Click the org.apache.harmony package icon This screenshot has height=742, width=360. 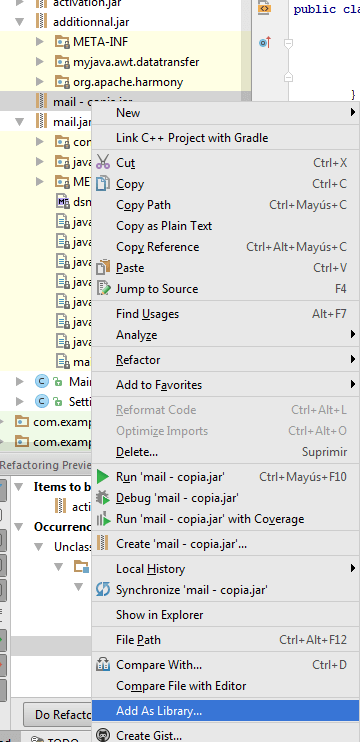[62, 81]
